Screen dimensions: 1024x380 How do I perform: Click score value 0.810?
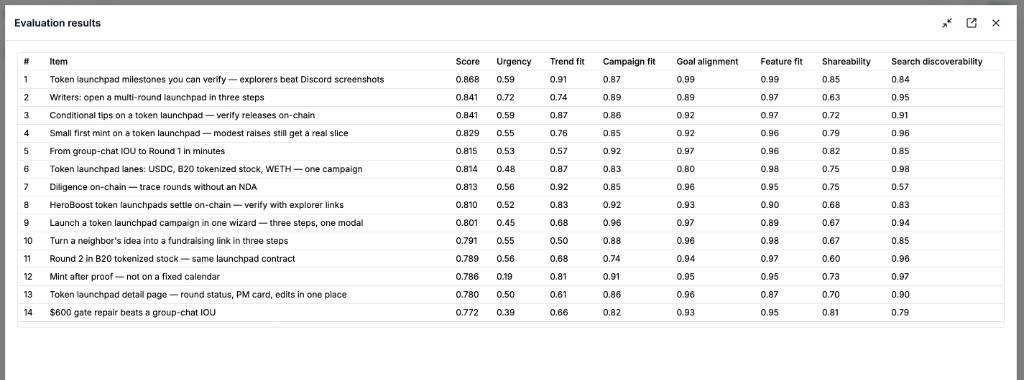(468, 205)
